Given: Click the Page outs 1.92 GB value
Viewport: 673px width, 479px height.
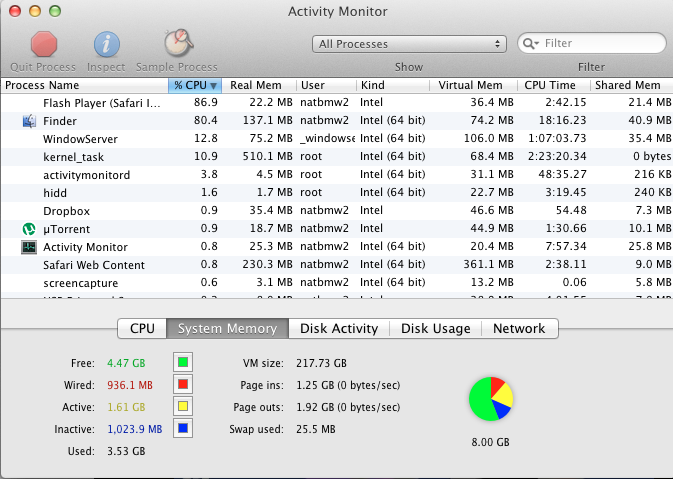Looking at the screenshot, I should click(348, 407).
